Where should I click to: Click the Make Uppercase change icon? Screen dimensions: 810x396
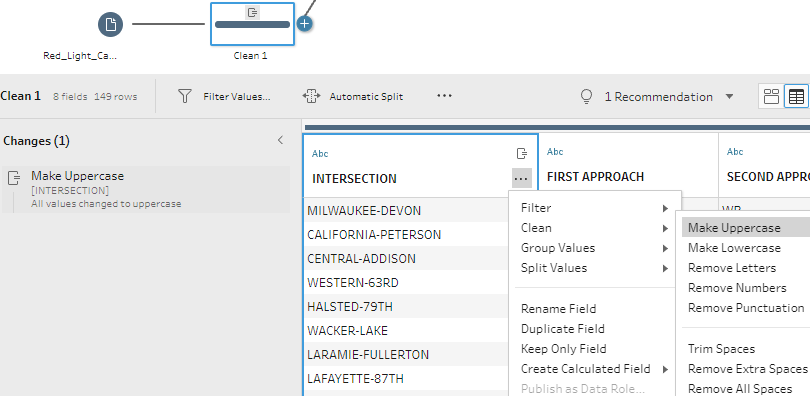(x=14, y=178)
